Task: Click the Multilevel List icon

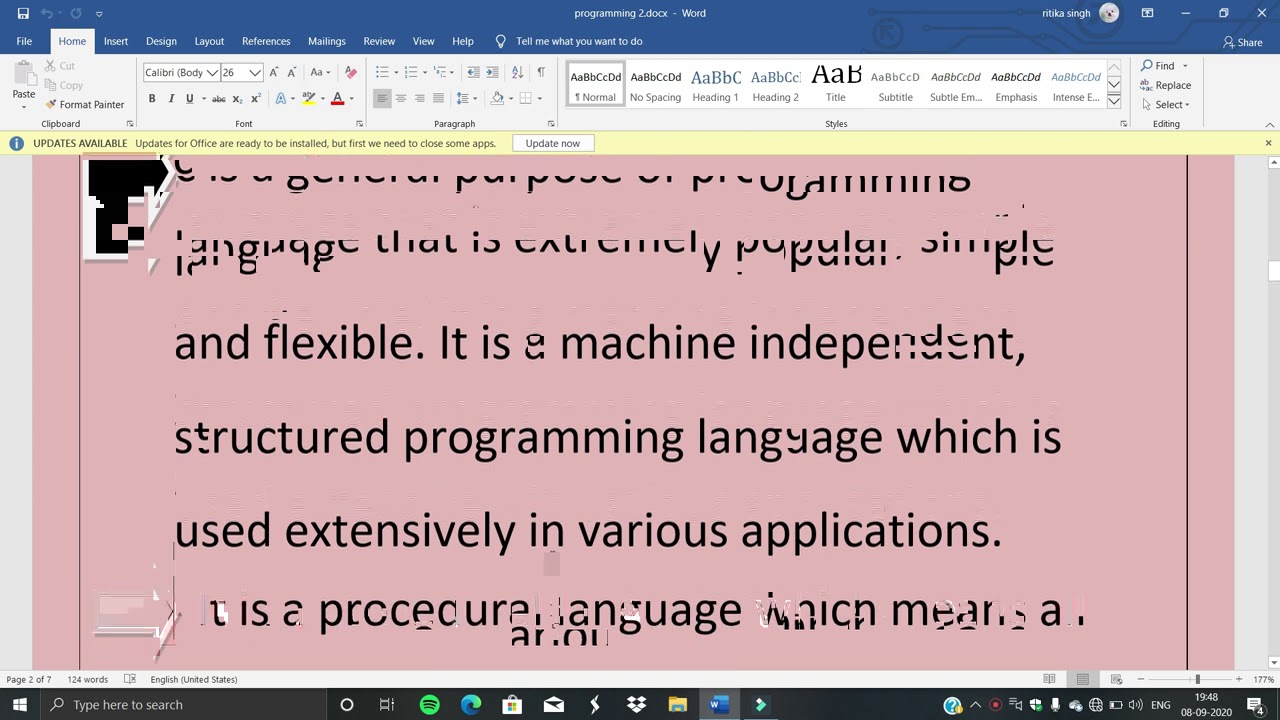Action: click(440, 72)
